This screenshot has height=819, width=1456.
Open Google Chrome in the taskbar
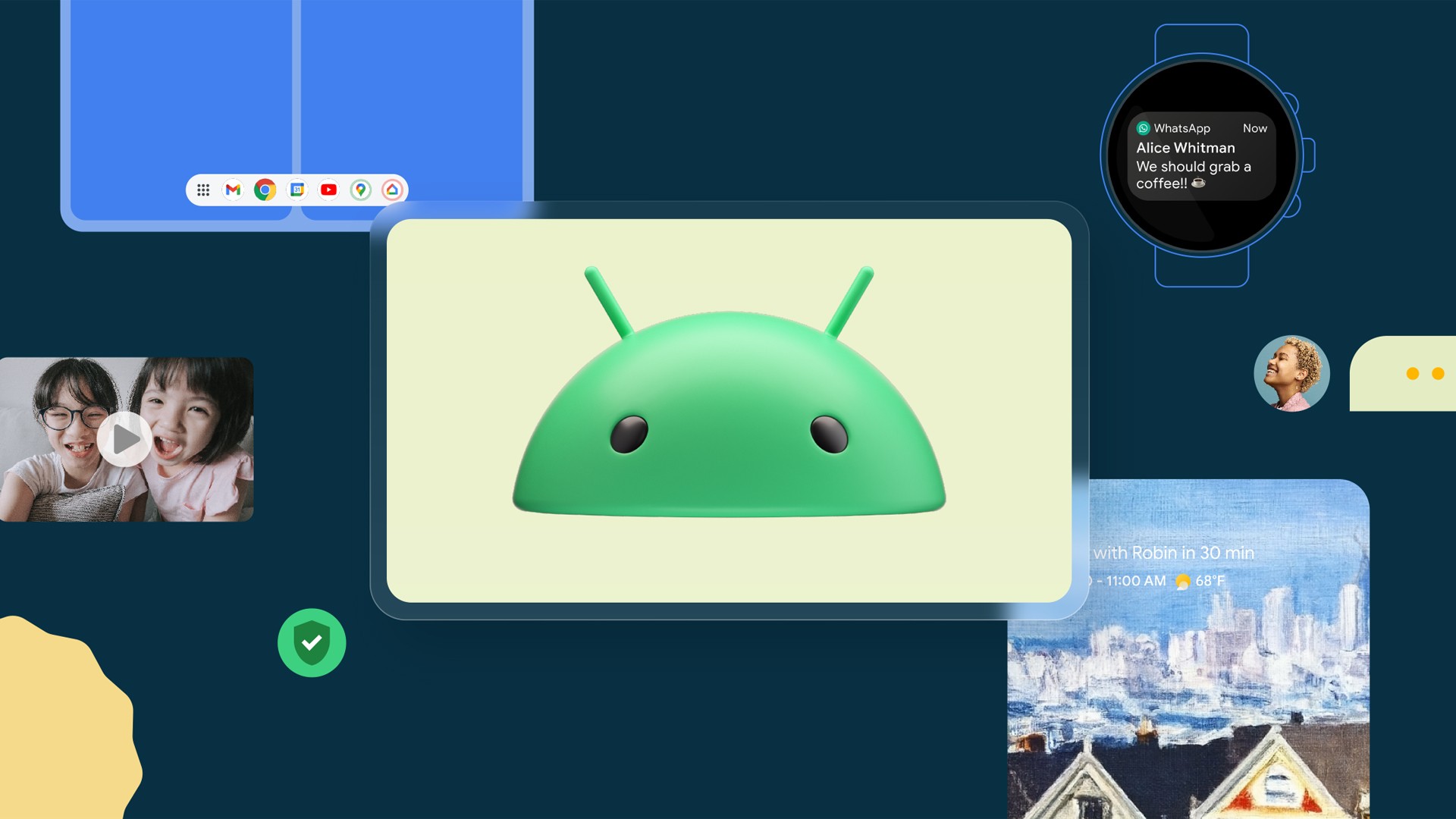[265, 190]
